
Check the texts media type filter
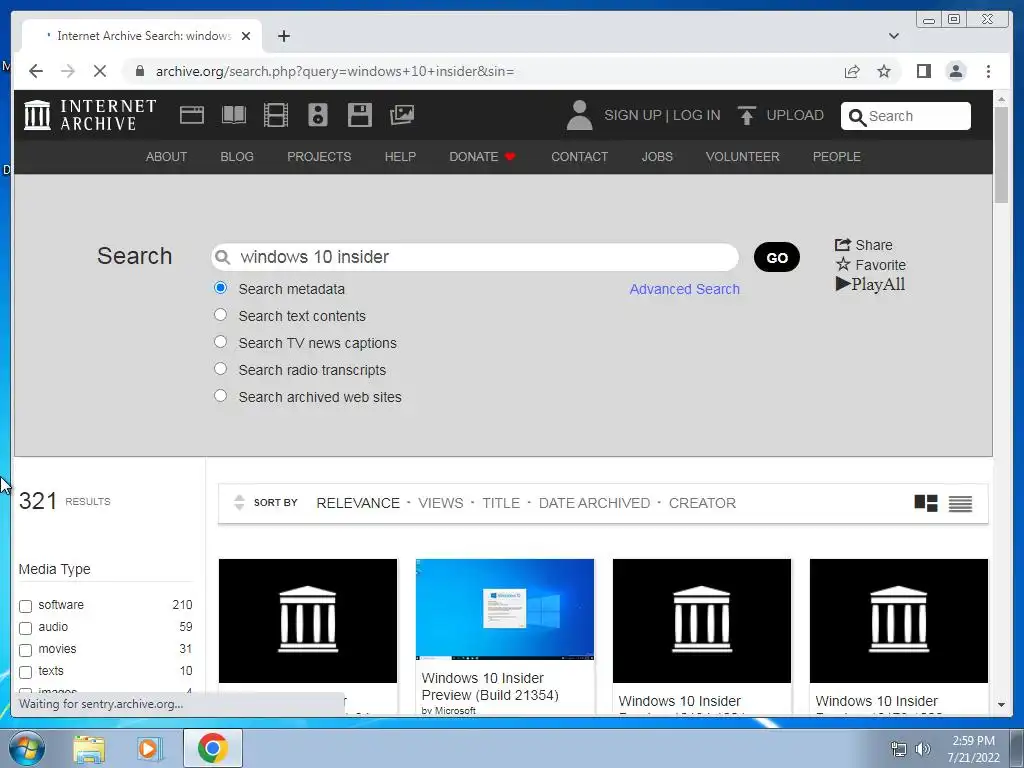[25, 672]
